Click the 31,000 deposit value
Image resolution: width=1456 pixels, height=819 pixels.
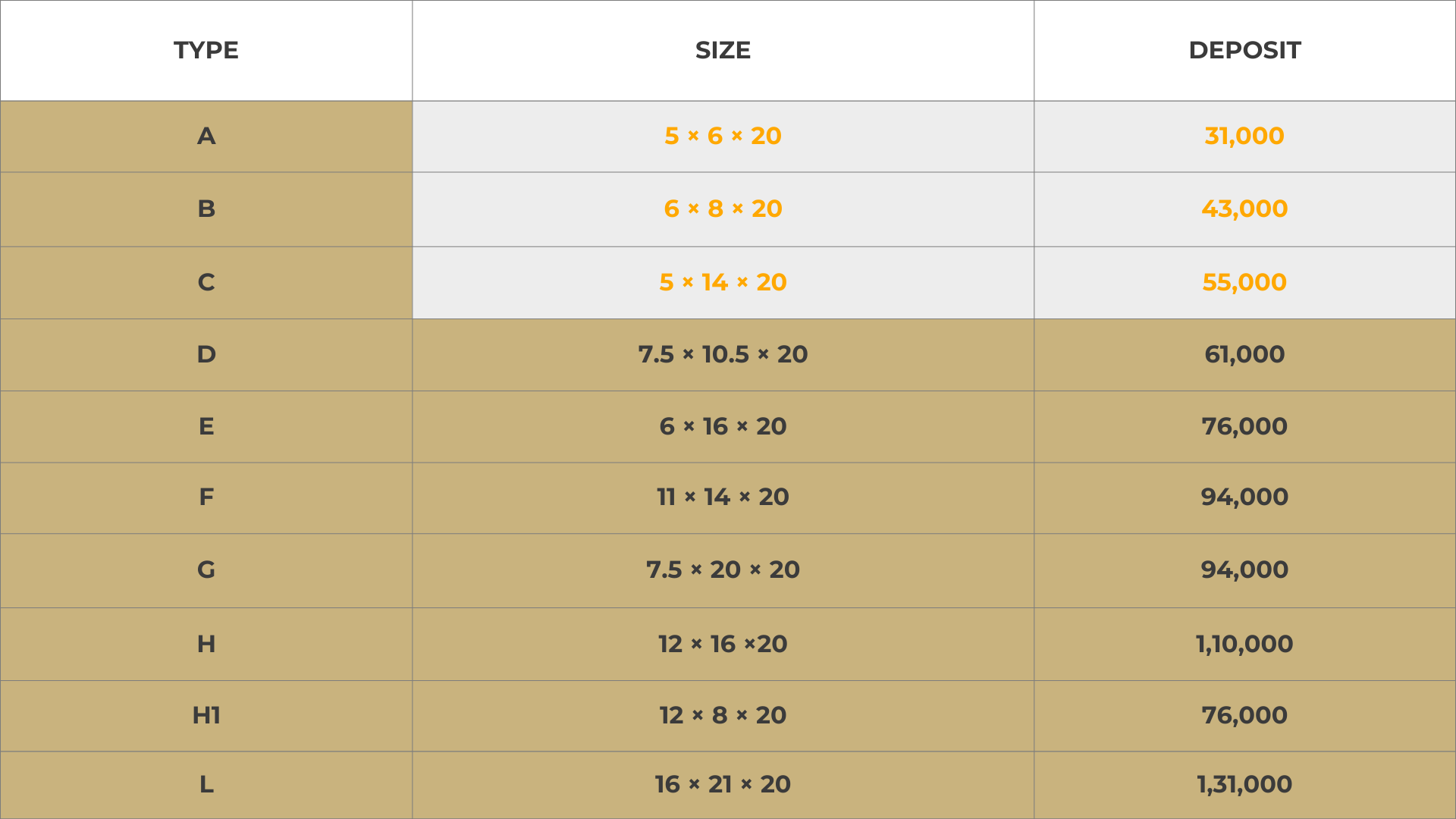[1244, 136]
